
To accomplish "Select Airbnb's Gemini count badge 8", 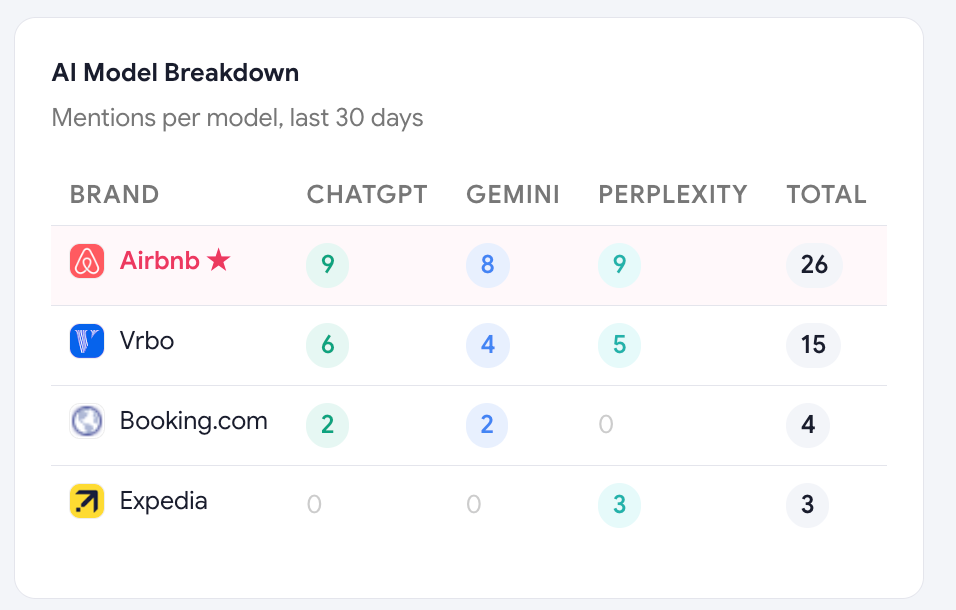I will (x=488, y=264).
